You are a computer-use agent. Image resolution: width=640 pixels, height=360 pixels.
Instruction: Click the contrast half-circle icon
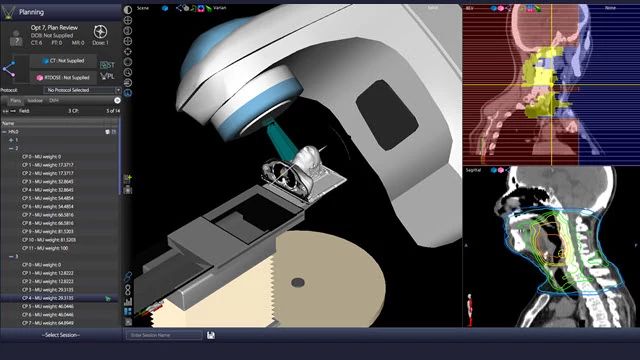(128, 9)
